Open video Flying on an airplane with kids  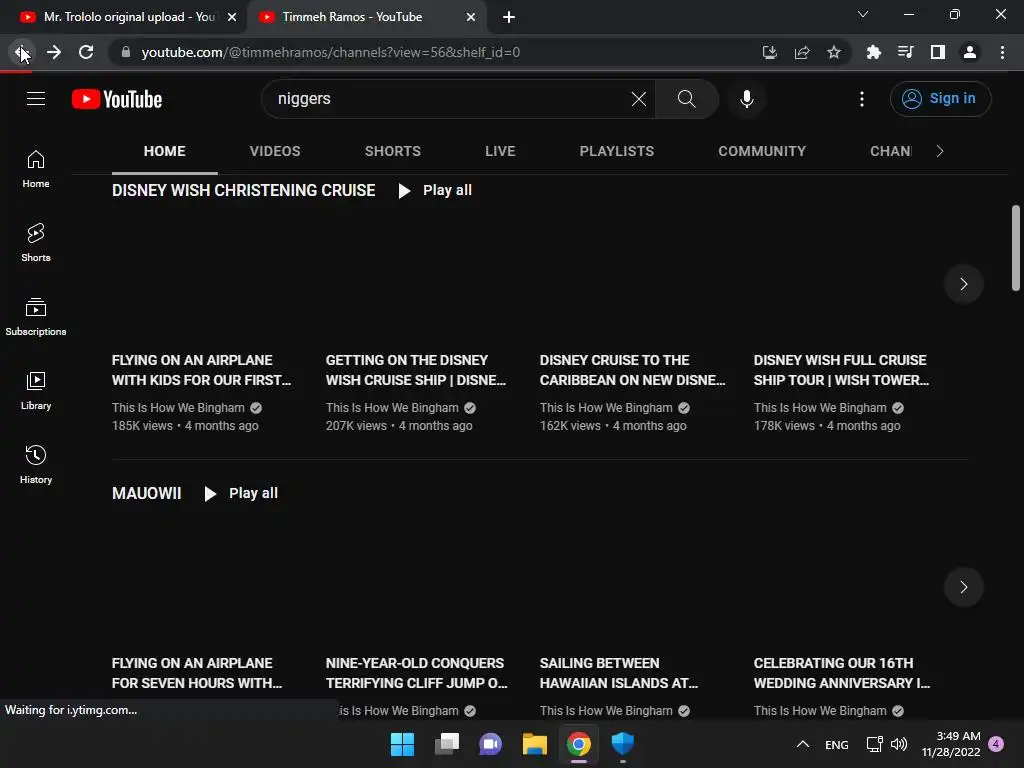tap(201, 370)
